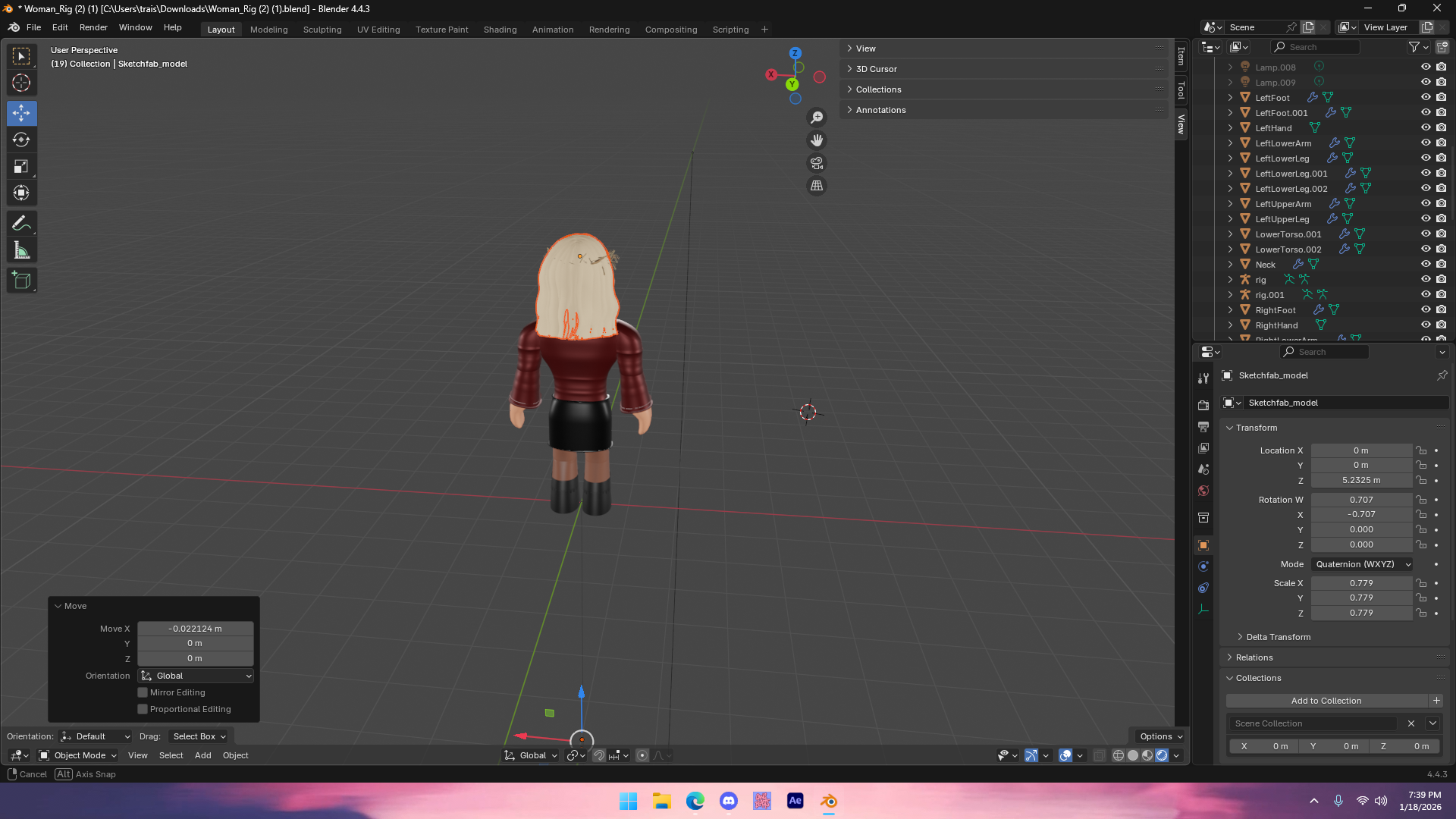Open the Sculpting workspace tab

[x=322, y=30]
